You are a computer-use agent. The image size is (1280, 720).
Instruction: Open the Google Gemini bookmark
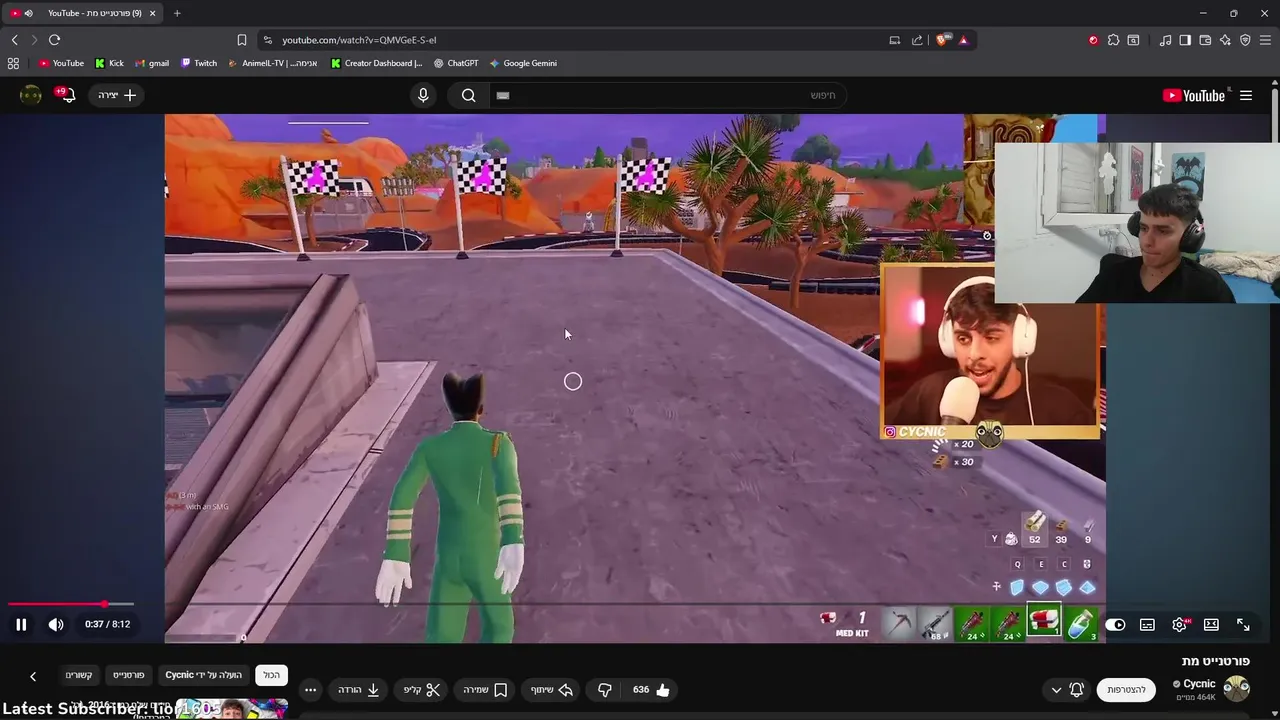pos(523,63)
